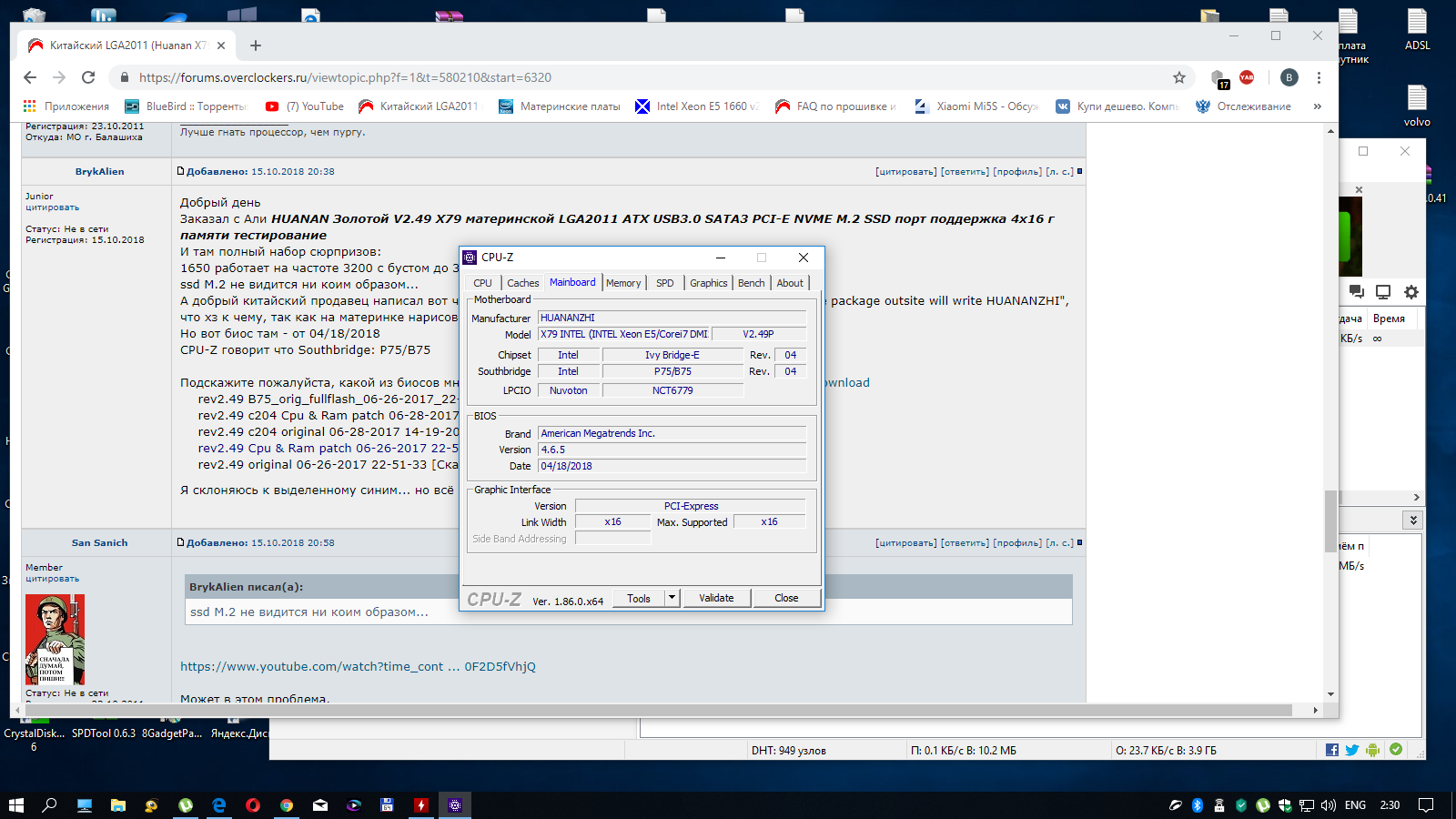
Task: Expand the hidden bookmarks chevron
Action: click(1317, 106)
